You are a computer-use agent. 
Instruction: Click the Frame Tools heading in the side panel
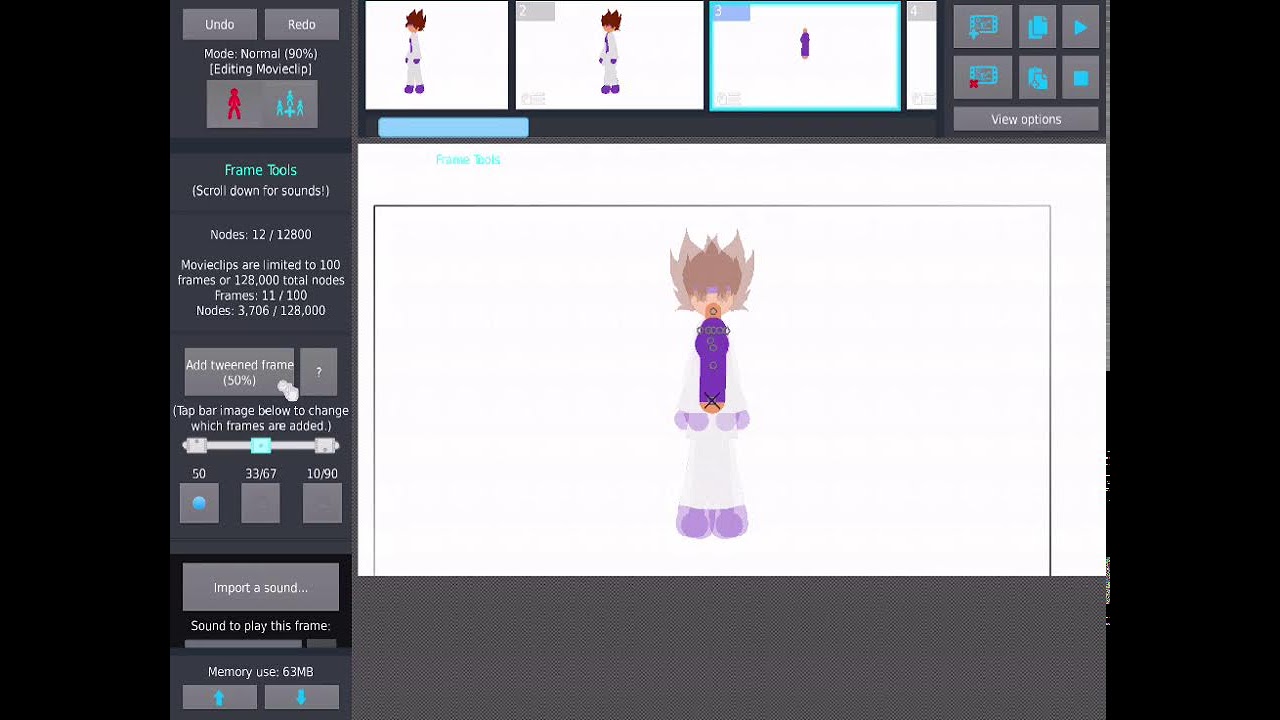(x=261, y=170)
